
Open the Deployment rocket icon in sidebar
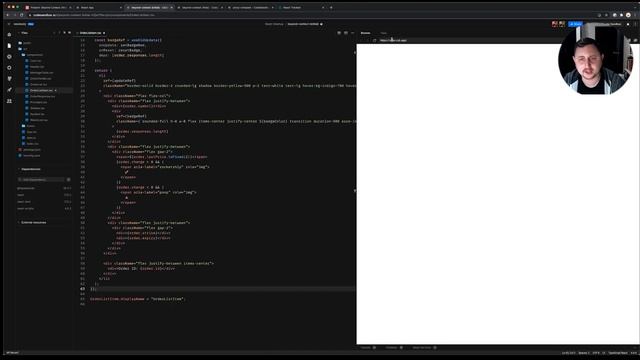pos(9,90)
